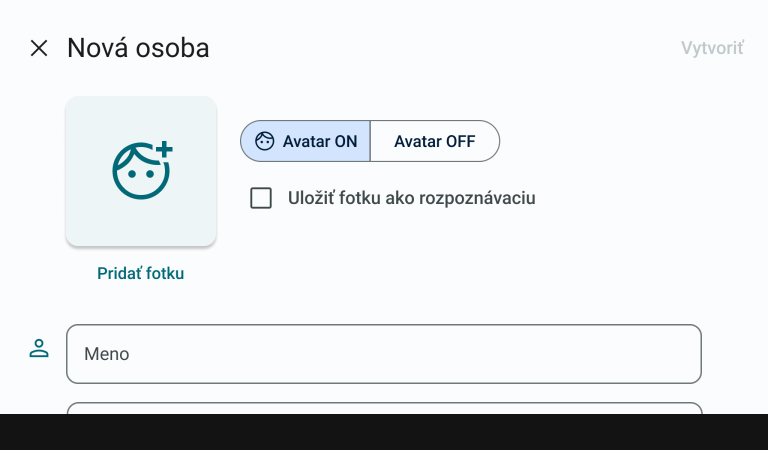
Task: Click the Meno placeholder text
Action: point(107,354)
